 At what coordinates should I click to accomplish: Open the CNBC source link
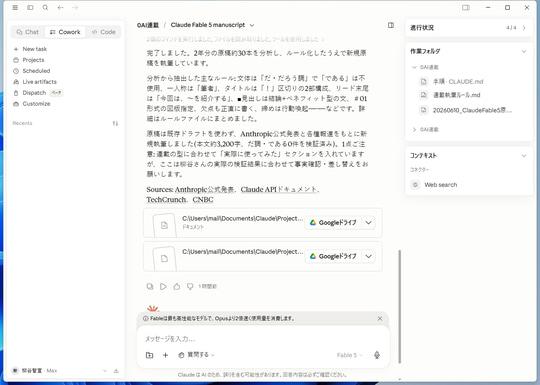point(203,200)
